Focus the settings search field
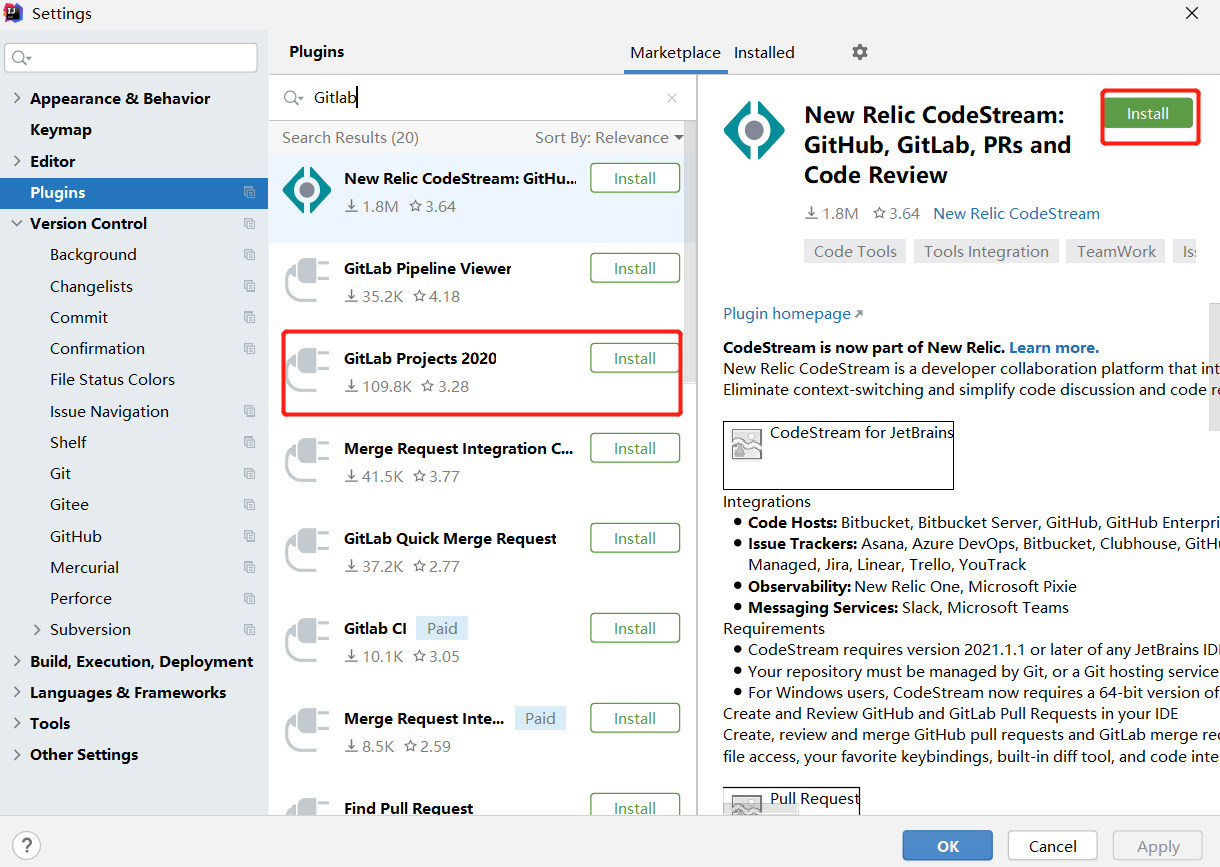Screen dimensions: 1220x867 (x=131, y=57)
